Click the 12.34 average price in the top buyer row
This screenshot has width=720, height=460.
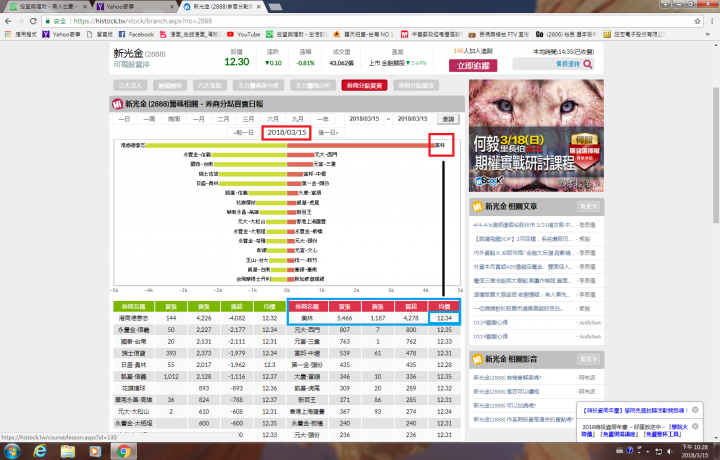point(444,318)
